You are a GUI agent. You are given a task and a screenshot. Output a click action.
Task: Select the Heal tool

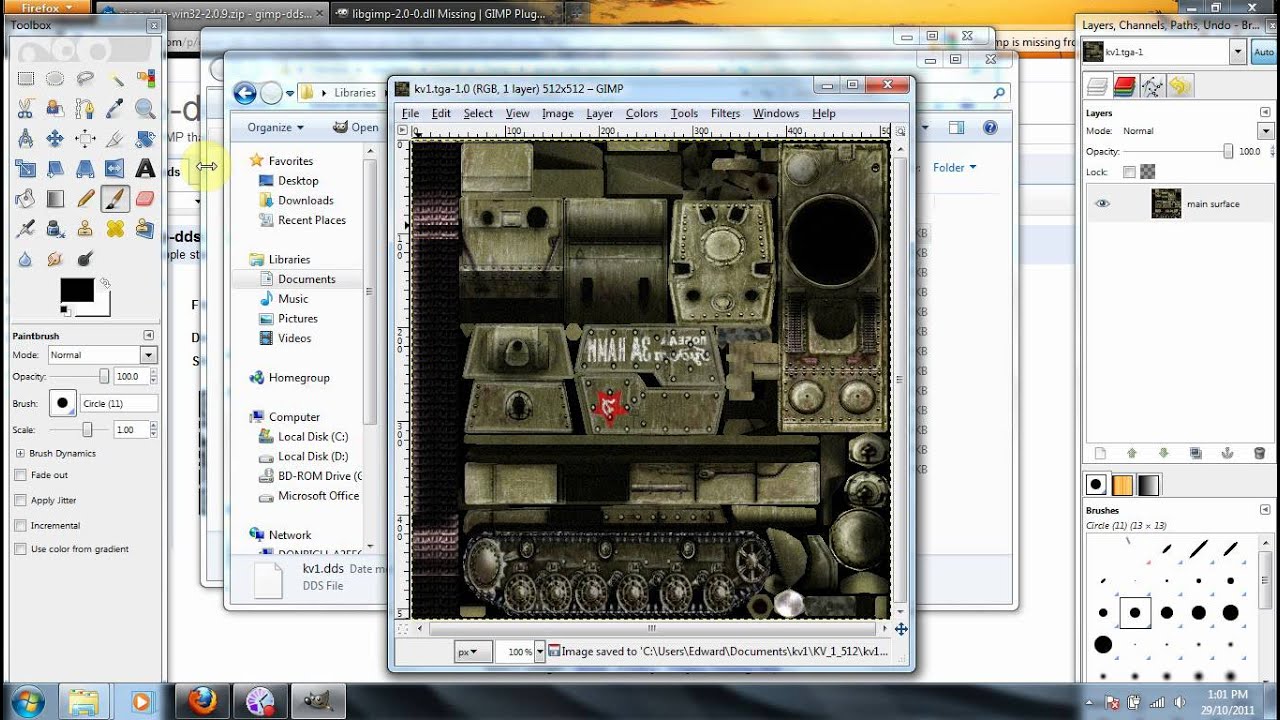point(115,228)
